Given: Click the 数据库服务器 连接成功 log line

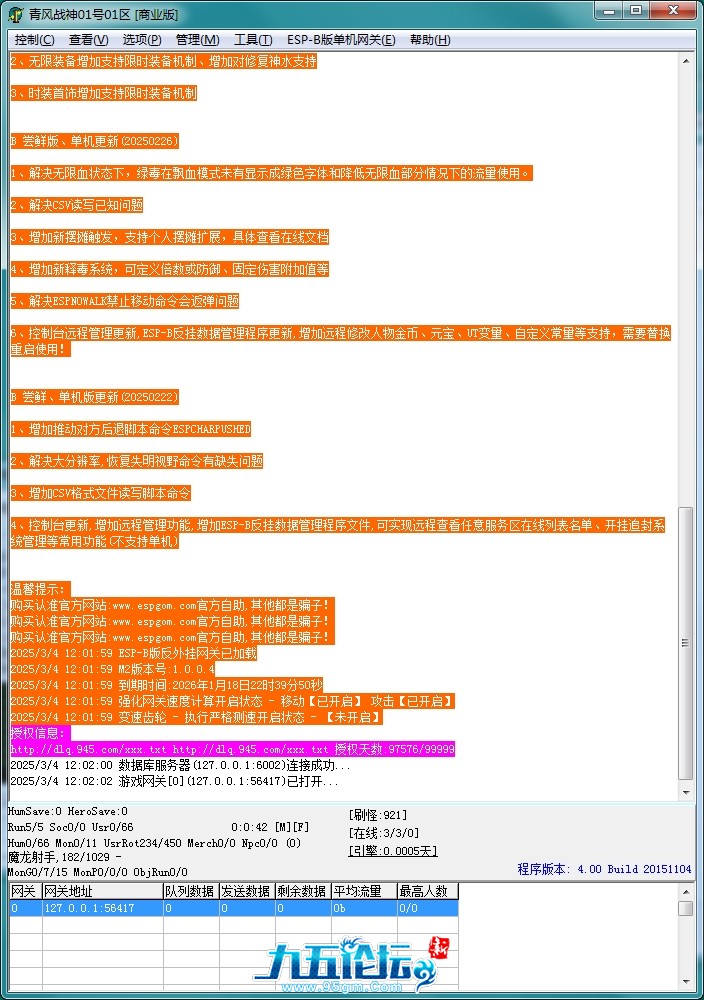Looking at the screenshot, I should pos(180,765).
